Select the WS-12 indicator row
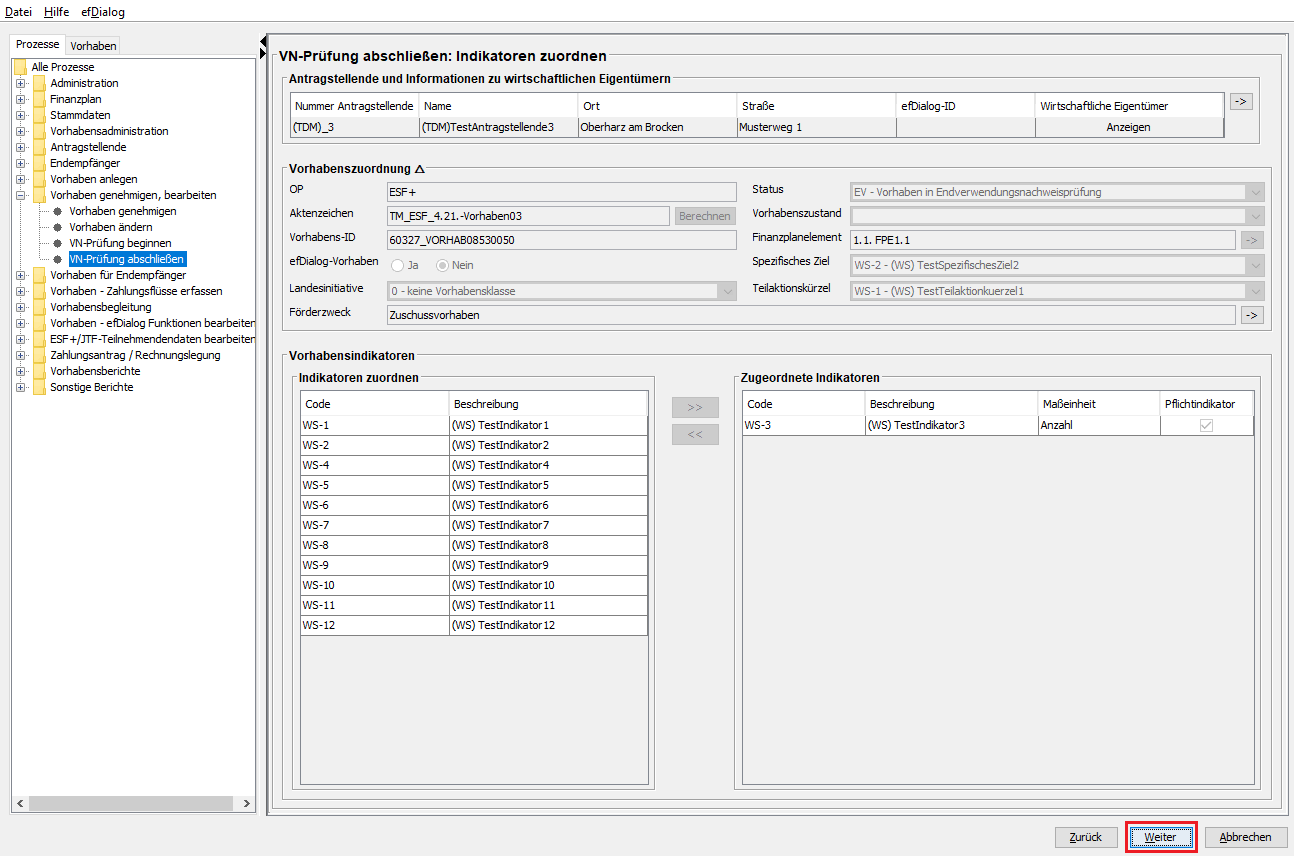The width and height of the screenshot is (1294, 856). coord(474,625)
